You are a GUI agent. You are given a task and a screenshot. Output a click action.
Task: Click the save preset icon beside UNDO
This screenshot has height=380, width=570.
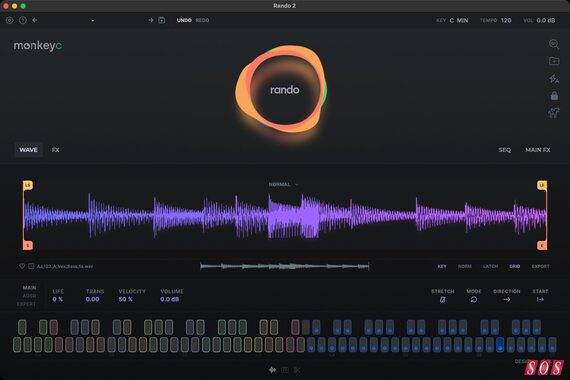coord(162,20)
